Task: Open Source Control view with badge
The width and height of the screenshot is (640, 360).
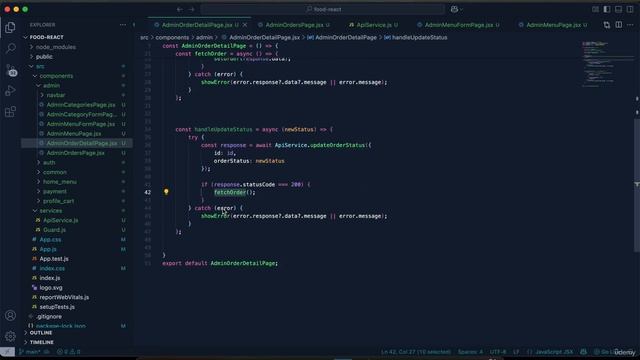Action: coord(11,70)
